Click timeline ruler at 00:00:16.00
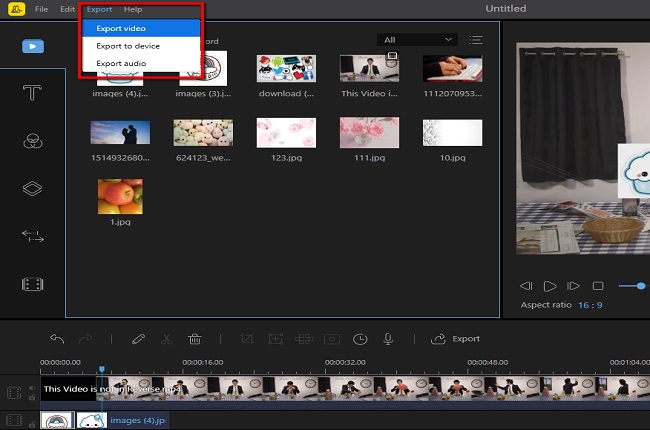The image size is (650, 430). [203, 362]
